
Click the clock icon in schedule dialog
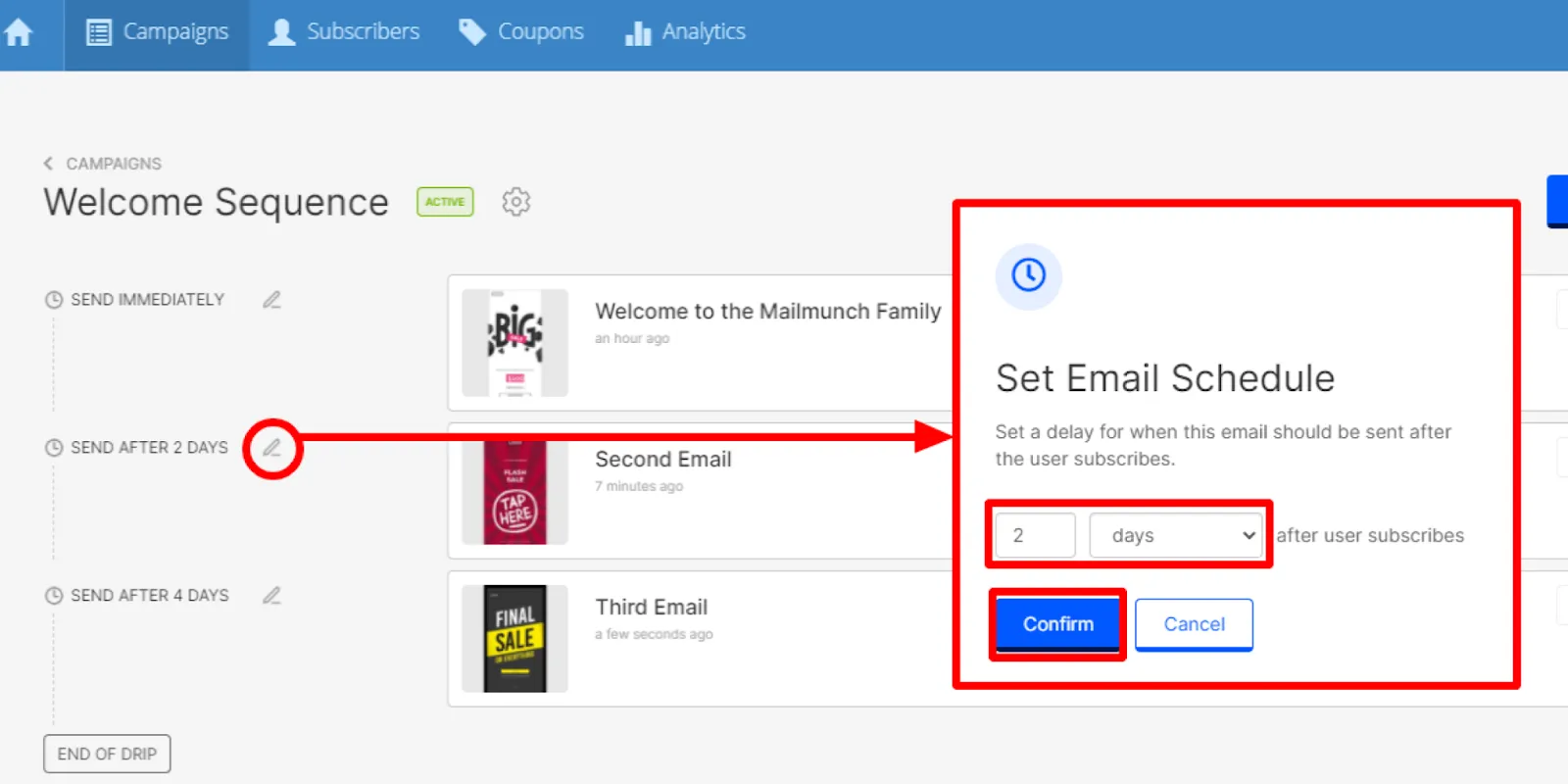1029,275
